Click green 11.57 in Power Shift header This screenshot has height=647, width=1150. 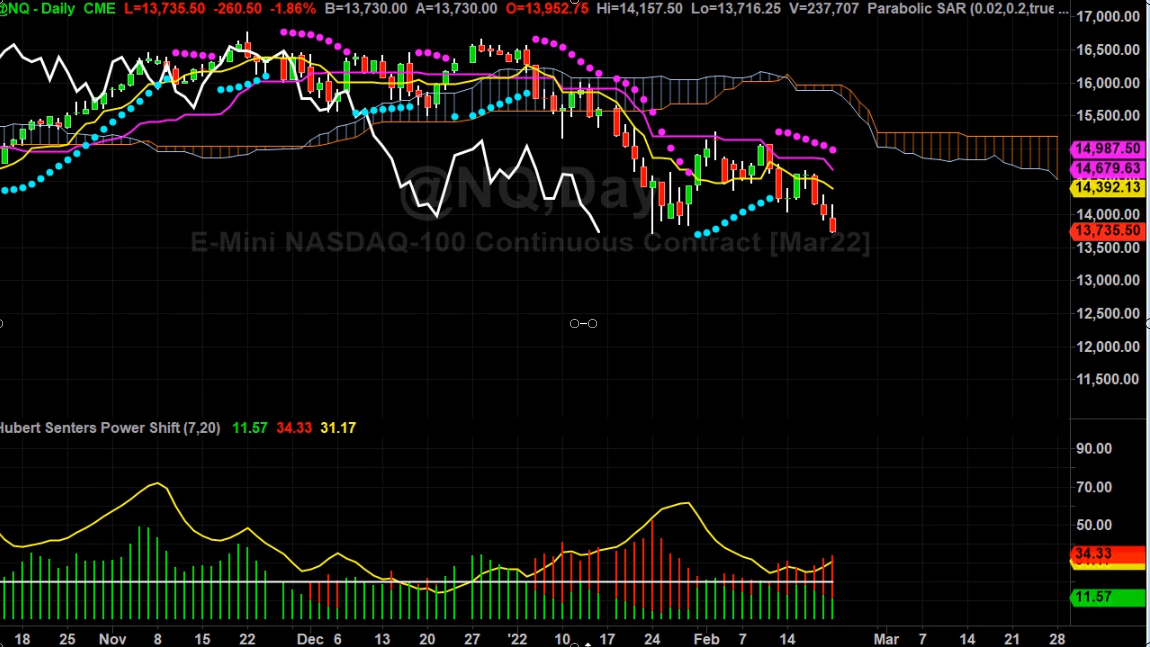(x=249, y=428)
